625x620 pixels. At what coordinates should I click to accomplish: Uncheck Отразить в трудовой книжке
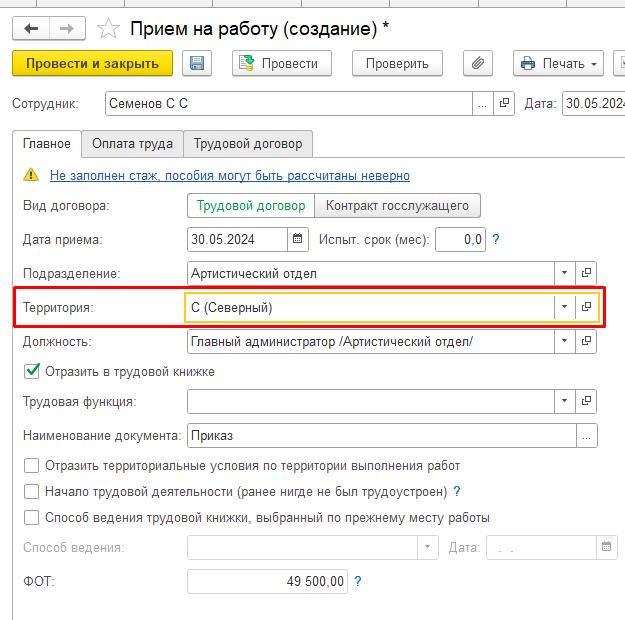[x=32, y=371]
